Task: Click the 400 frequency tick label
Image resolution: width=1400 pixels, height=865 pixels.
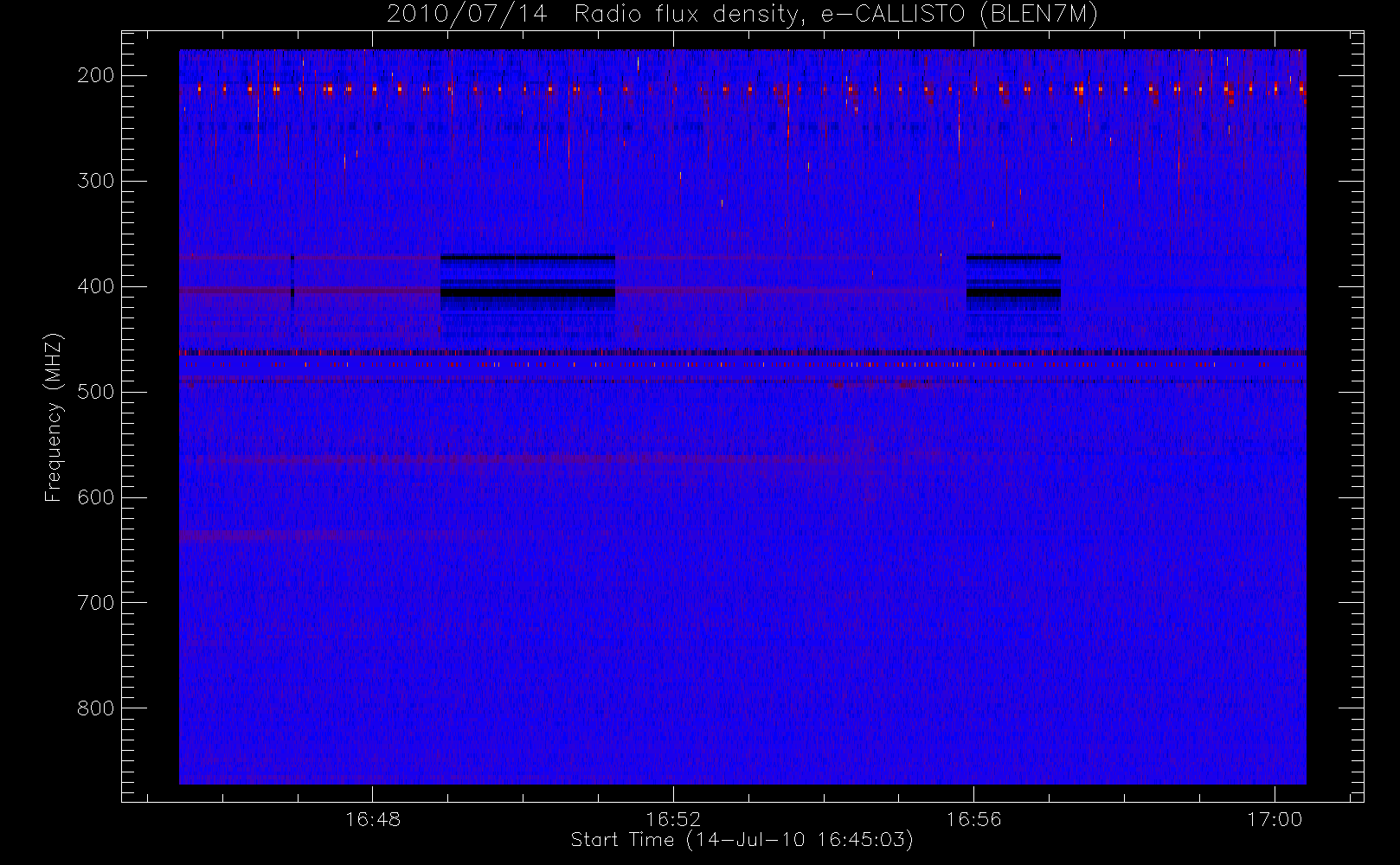Action: coord(96,286)
